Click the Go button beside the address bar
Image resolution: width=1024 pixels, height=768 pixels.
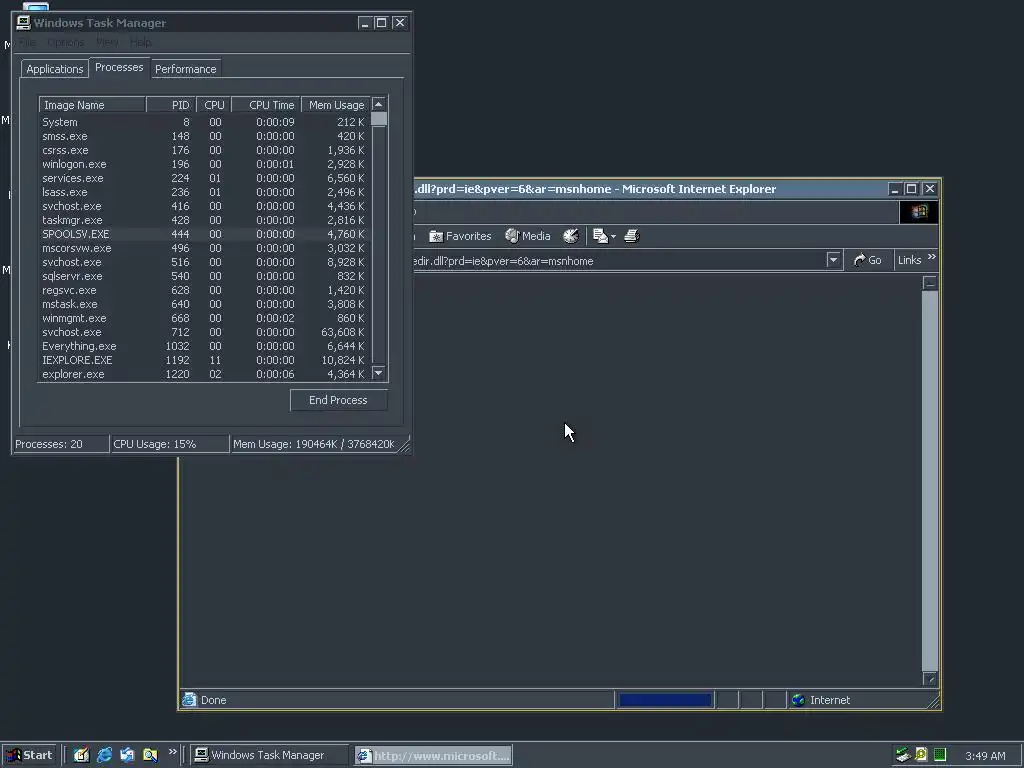pyautogui.click(x=867, y=260)
